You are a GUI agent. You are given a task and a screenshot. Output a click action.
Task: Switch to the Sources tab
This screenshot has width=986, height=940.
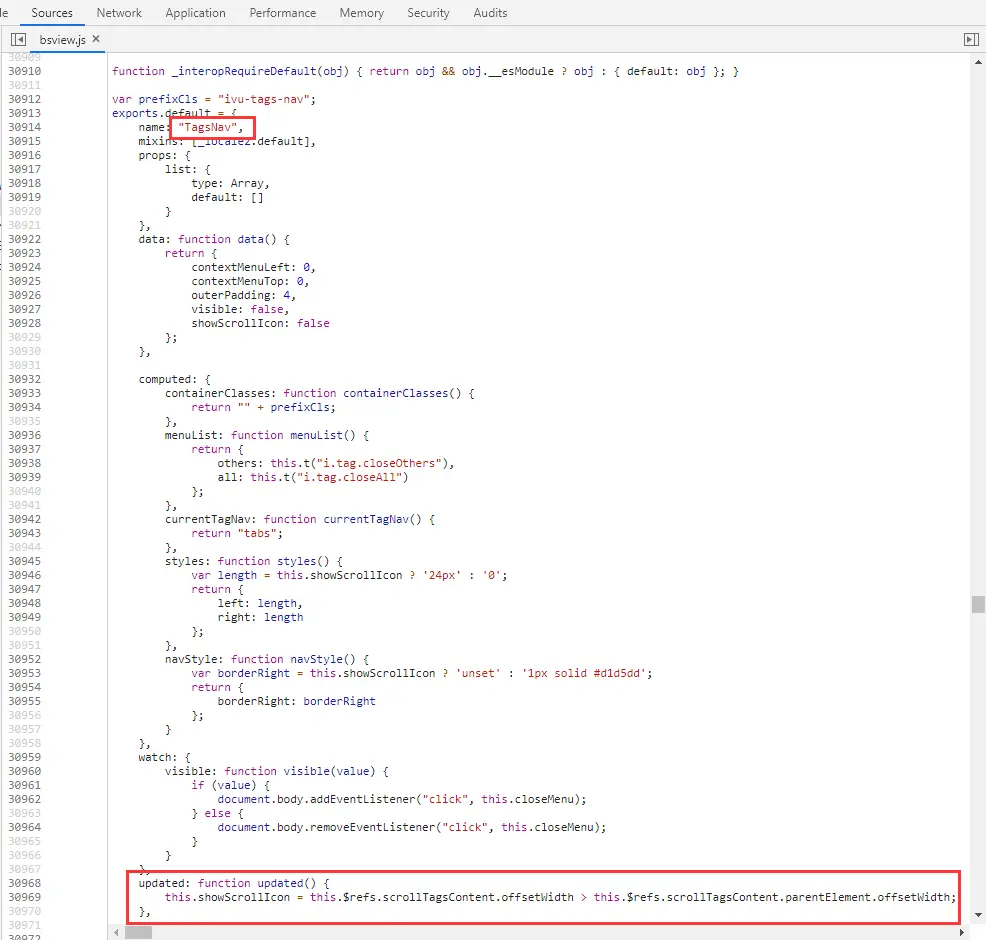pyautogui.click(x=52, y=13)
